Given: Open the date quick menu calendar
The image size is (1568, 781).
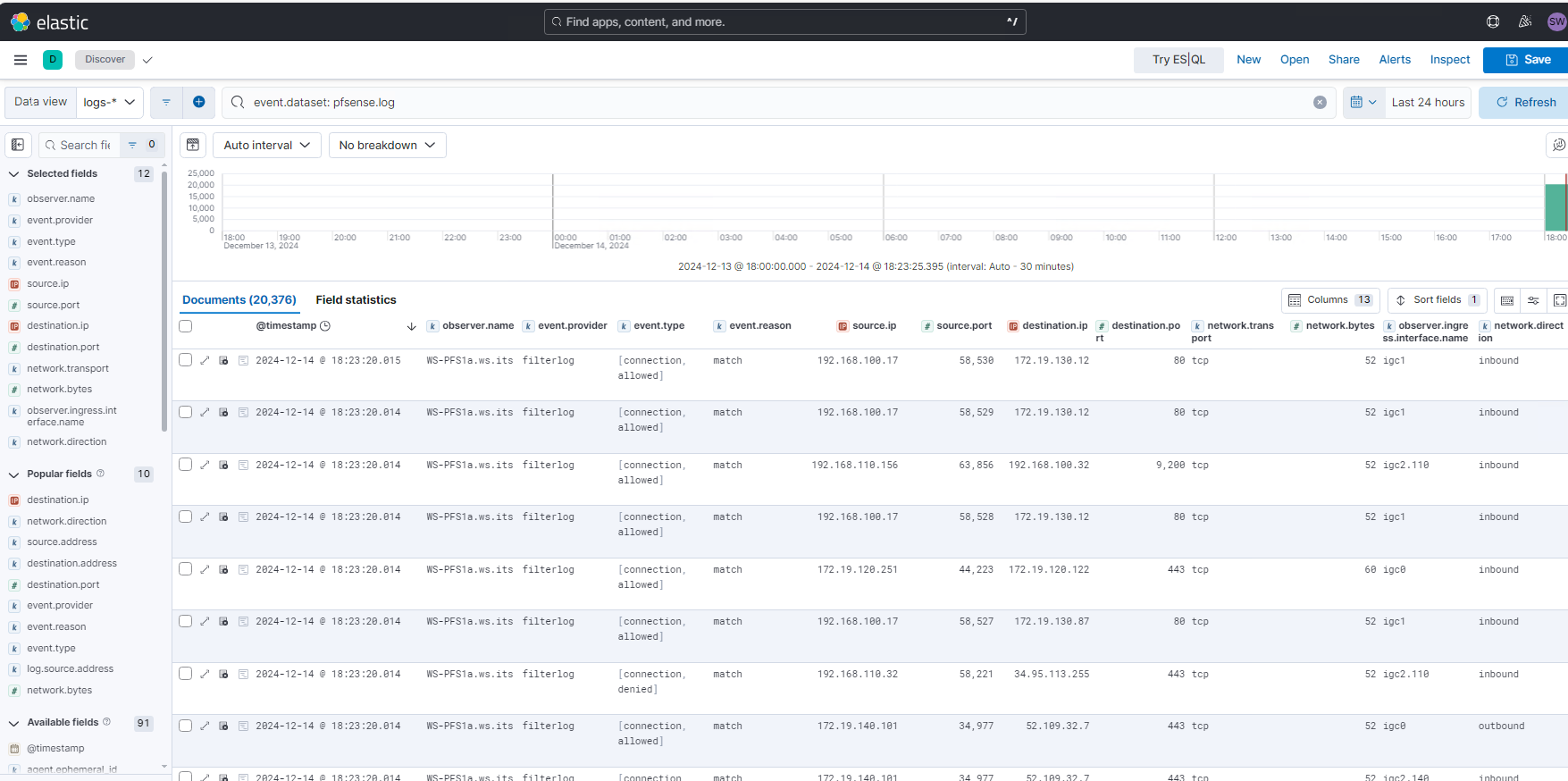Looking at the screenshot, I should pos(1363,102).
